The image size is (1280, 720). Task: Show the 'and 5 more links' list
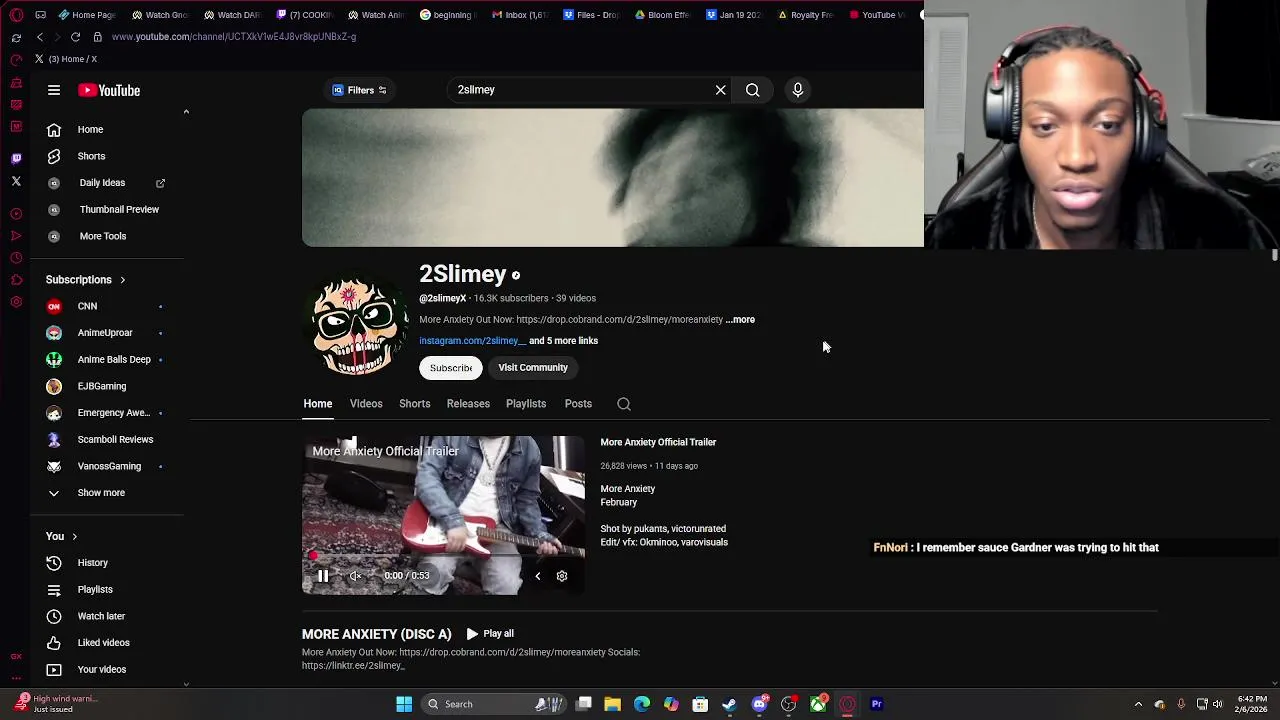563,341
